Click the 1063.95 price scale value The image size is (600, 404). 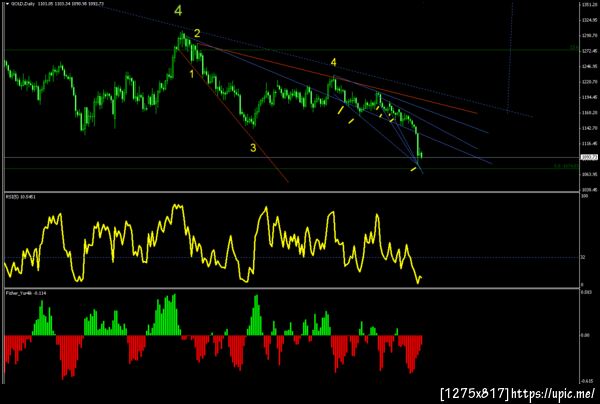[590, 174]
